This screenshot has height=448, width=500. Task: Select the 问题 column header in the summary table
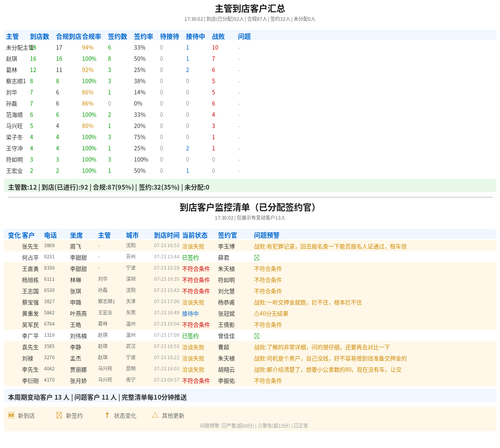(x=244, y=36)
